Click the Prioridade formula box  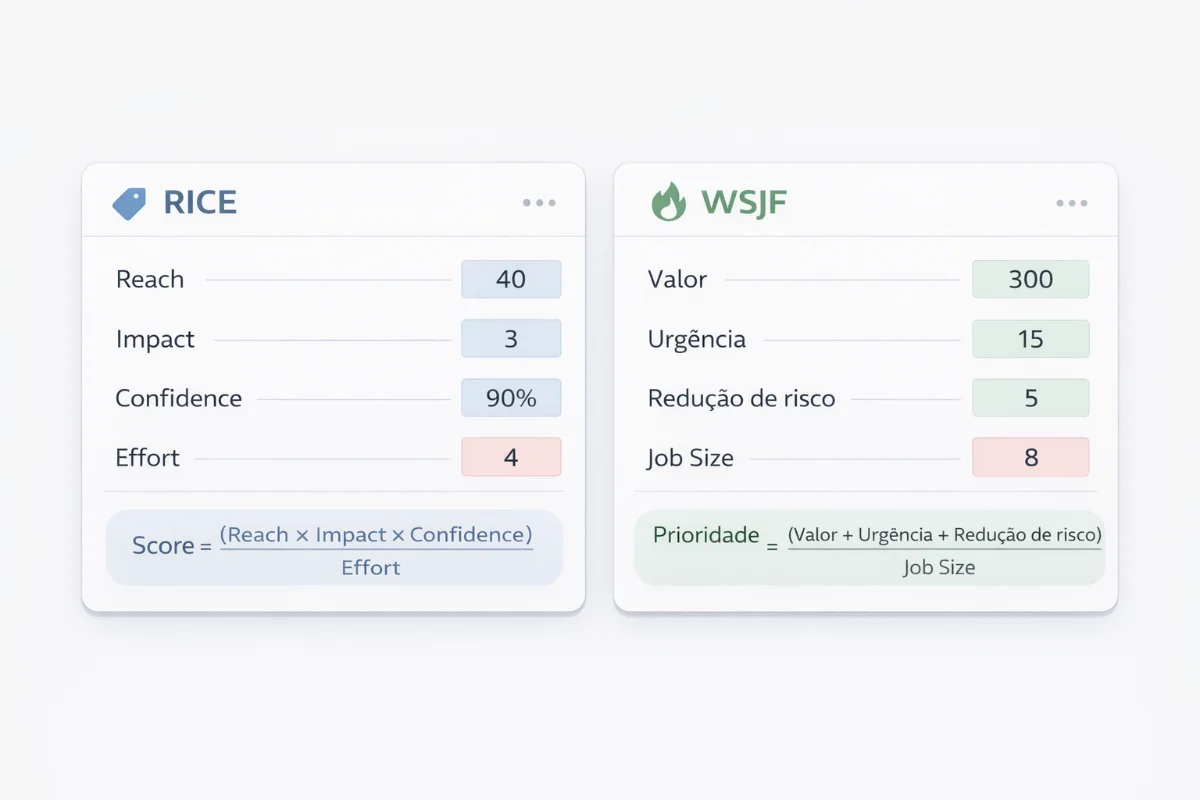[x=869, y=548]
